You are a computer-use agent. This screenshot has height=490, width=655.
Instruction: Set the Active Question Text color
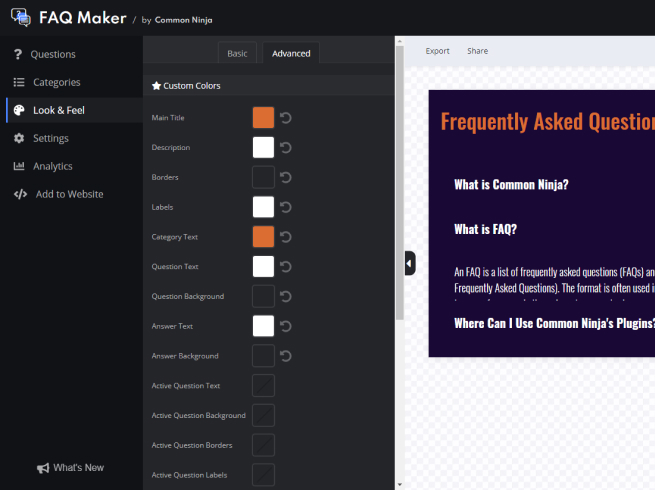263,386
